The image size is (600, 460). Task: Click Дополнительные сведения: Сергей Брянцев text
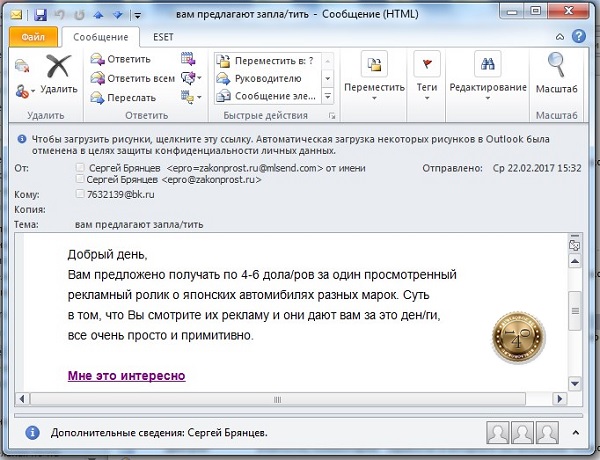159,433
